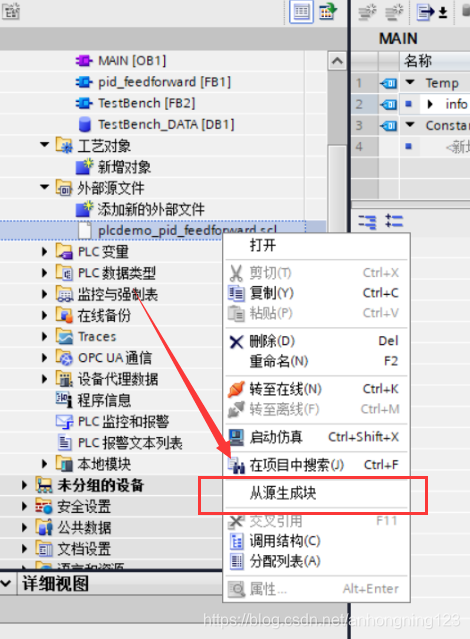Click the project tree scrollbar up arrow
This screenshot has width=470, height=639.
pyautogui.click(x=337, y=61)
